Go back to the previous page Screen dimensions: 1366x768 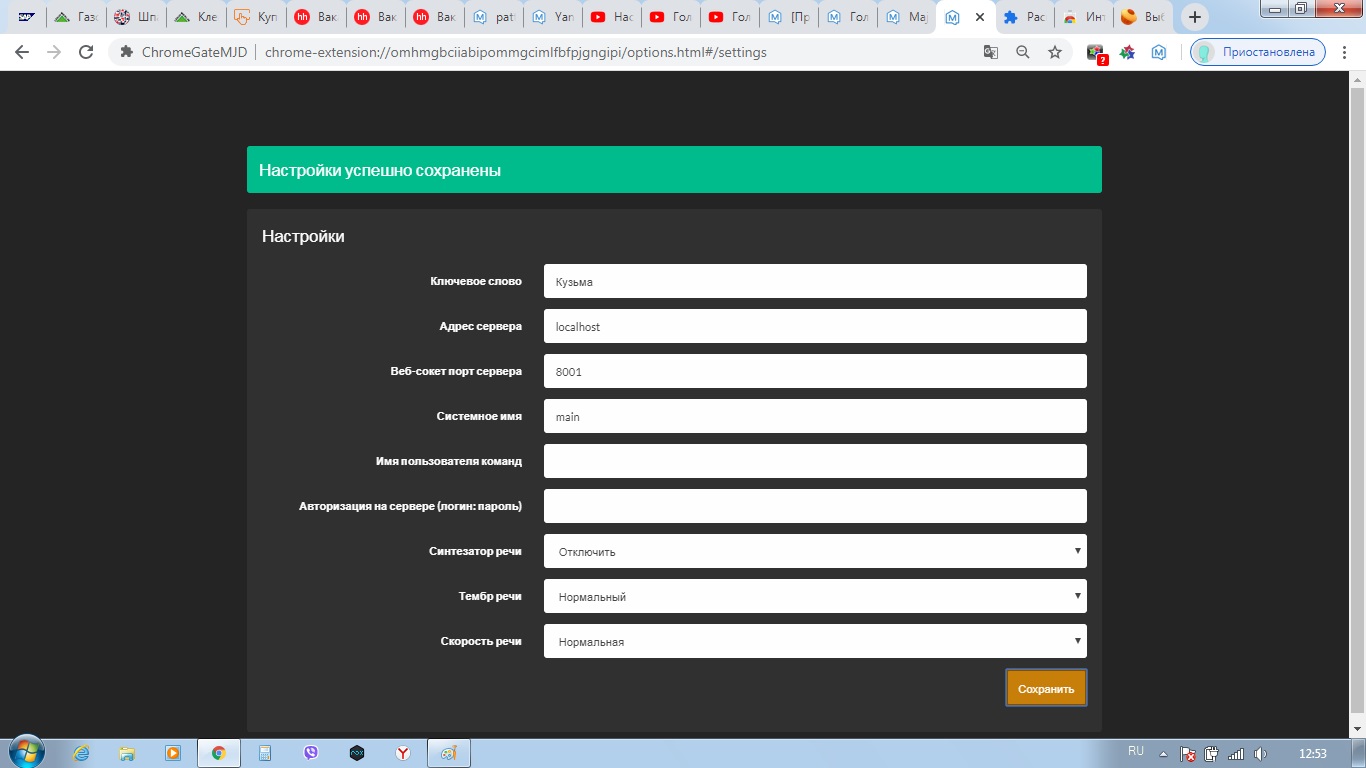click(x=22, y=52)
